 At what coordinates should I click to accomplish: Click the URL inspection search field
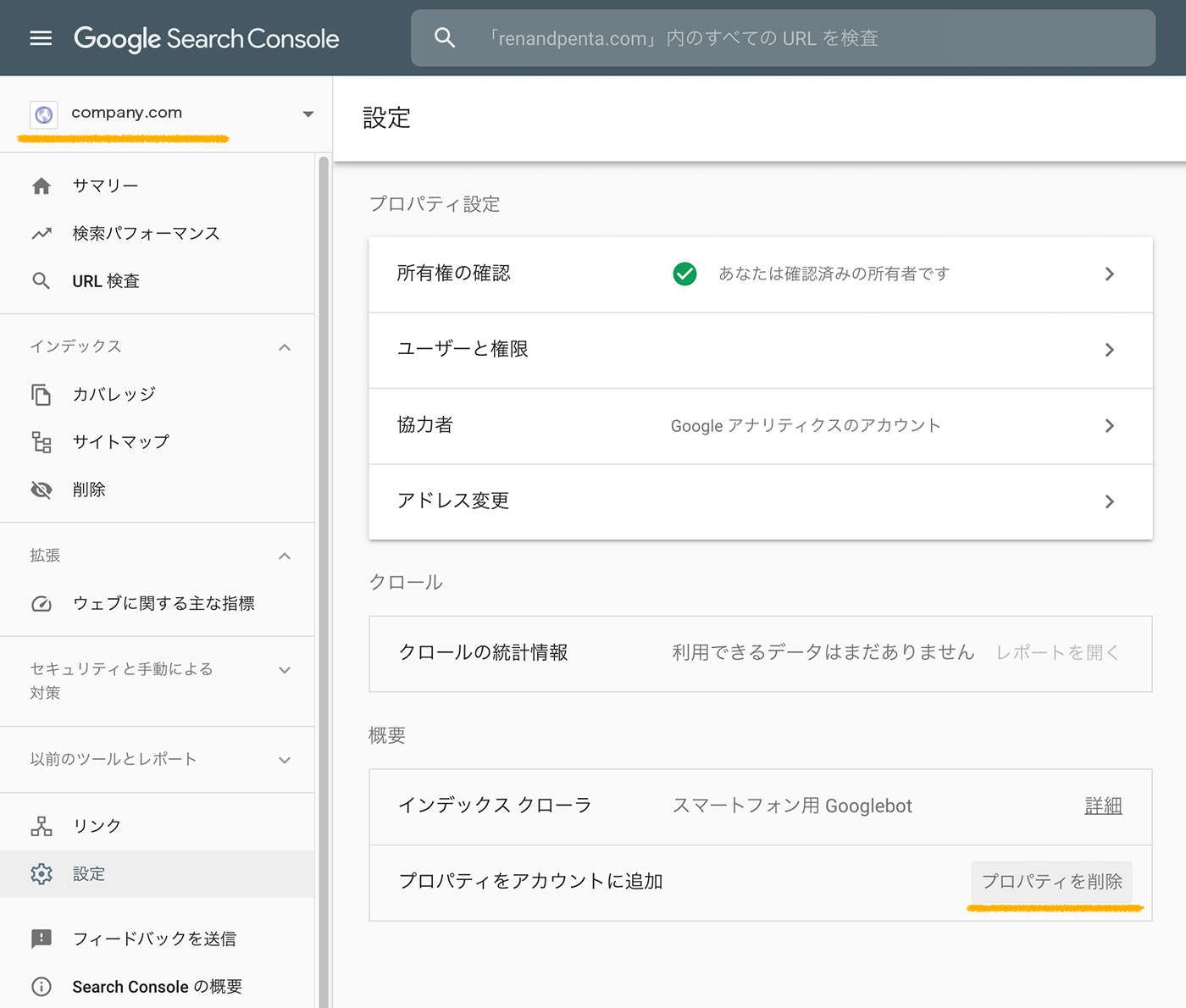[x=783, y=38]
